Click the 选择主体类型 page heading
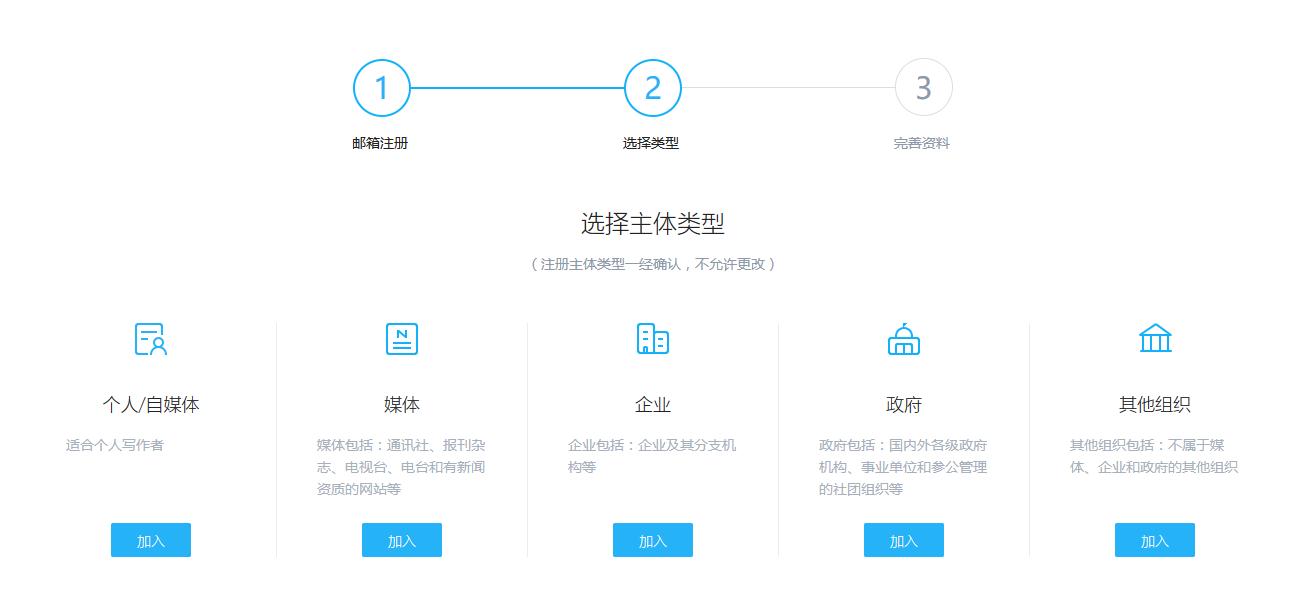The height and width of the screenshot is (593, 1300). tap(650, 222)
